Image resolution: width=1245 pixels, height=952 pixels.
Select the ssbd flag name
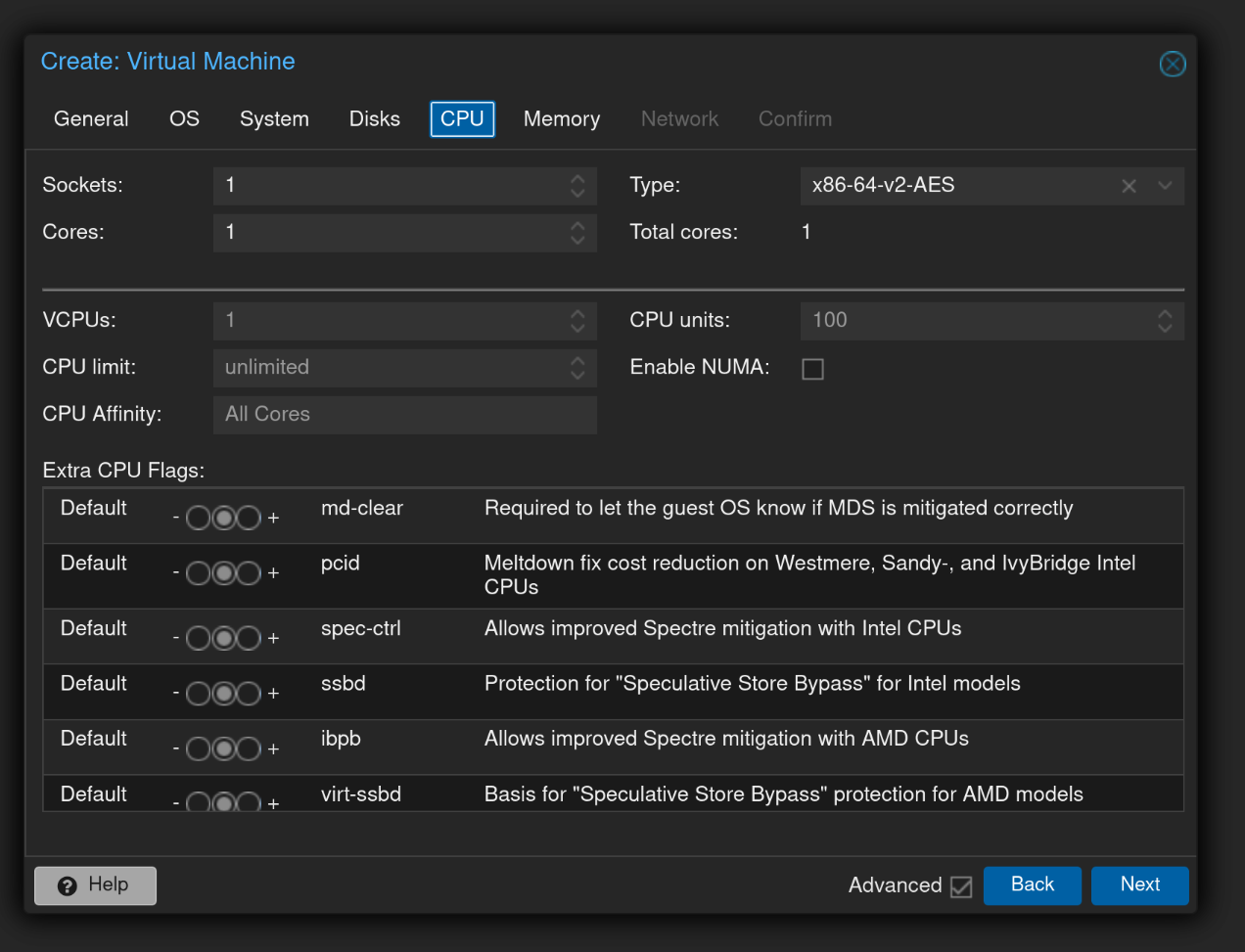344,683
